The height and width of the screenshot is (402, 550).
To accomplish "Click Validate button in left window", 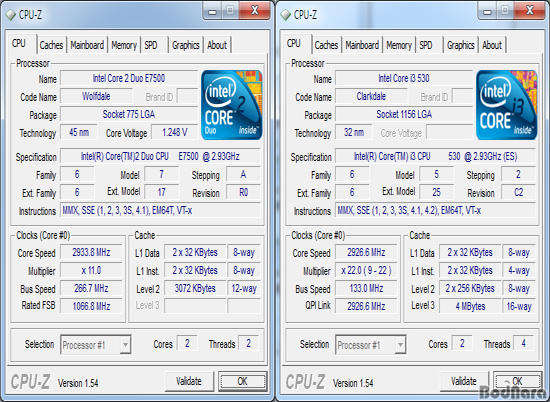I will 189,381.
